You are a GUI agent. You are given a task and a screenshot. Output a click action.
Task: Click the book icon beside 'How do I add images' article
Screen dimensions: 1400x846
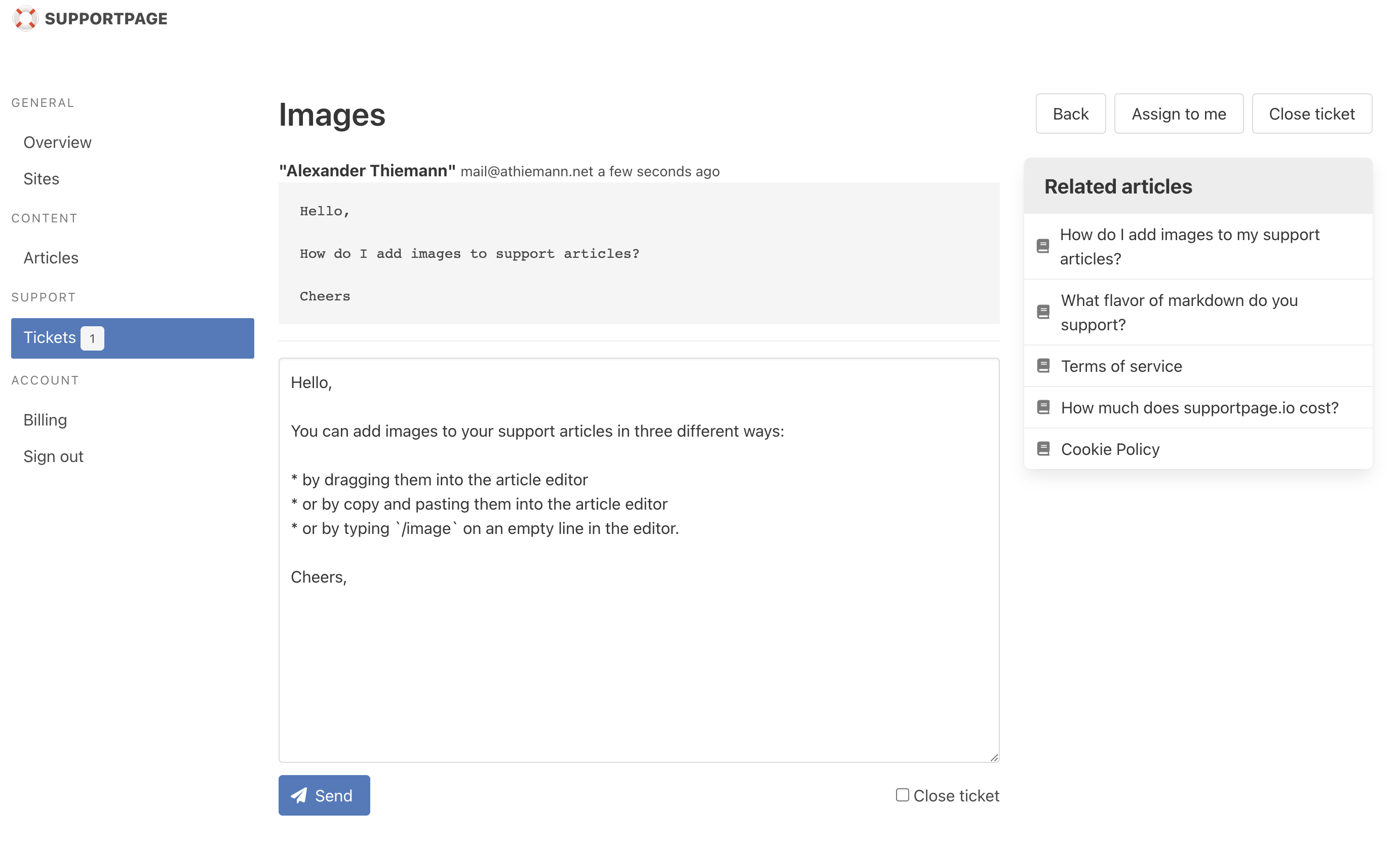[x=1042, y=246]
